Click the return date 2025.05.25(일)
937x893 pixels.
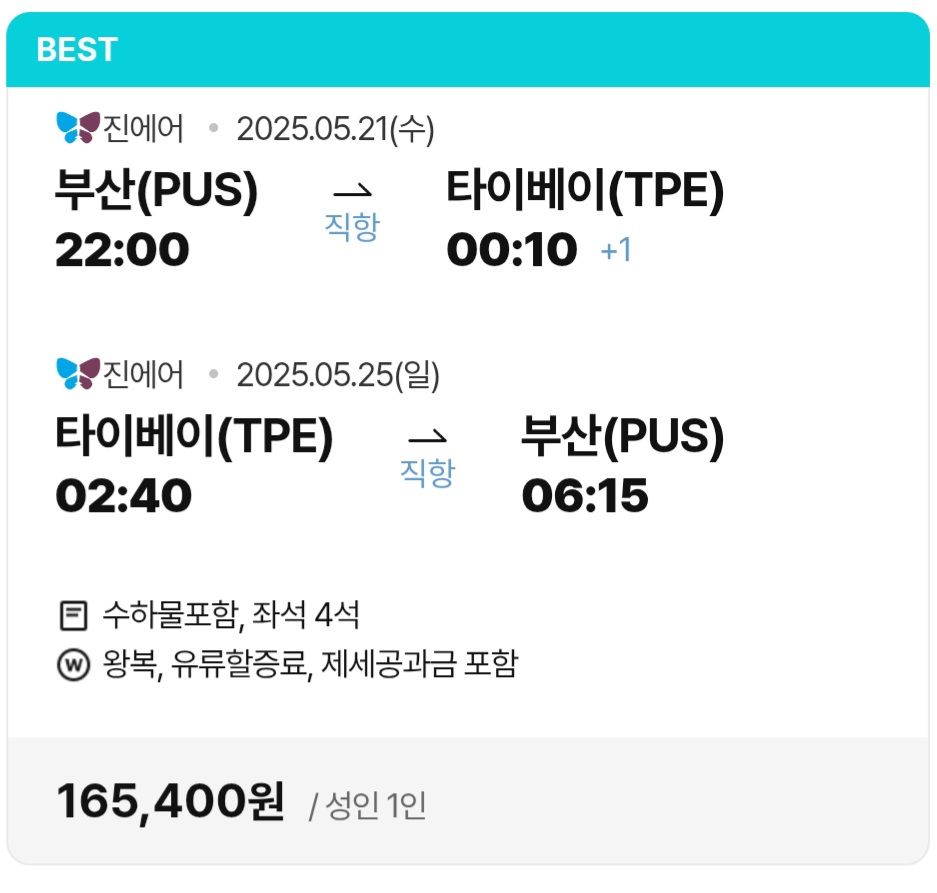pyautogui.click(x=338, y=375)
